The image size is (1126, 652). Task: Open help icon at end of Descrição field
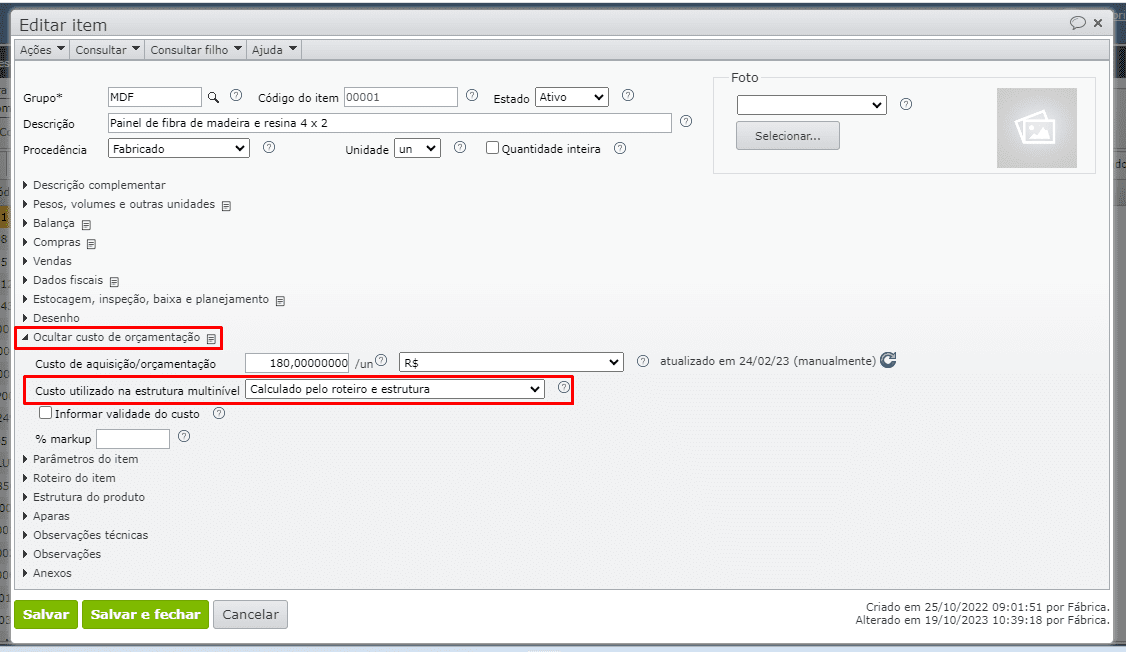coord(686,121)
